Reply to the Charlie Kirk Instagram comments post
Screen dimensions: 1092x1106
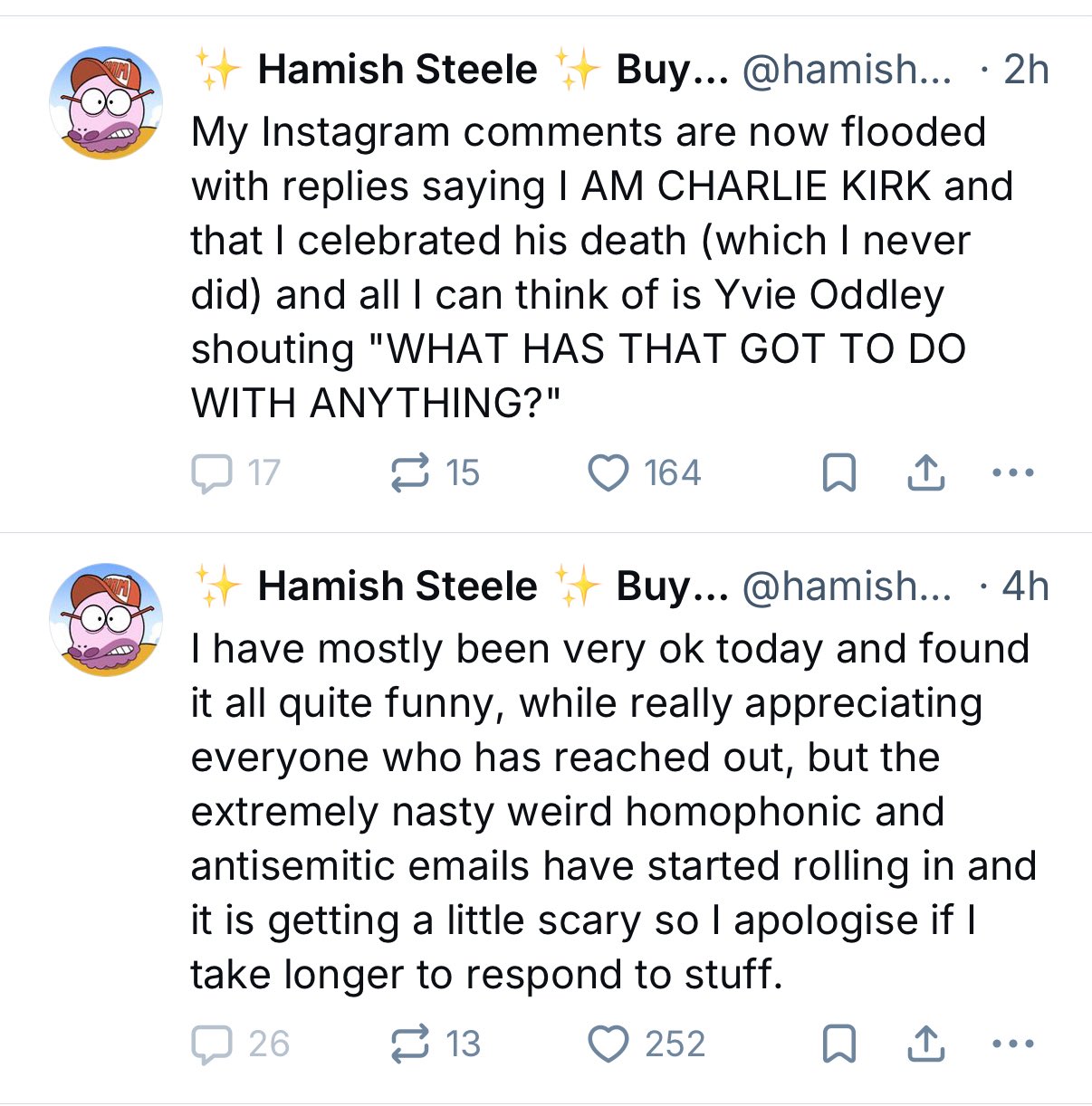pyautogui.click(x=212, y=473)
